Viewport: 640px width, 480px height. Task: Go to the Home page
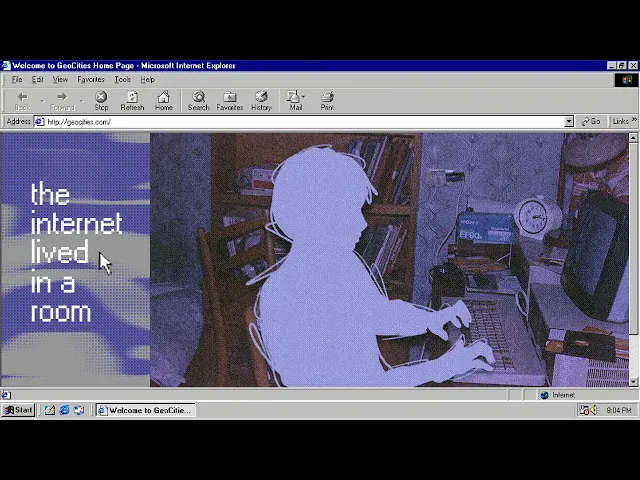tap(164, 101)
